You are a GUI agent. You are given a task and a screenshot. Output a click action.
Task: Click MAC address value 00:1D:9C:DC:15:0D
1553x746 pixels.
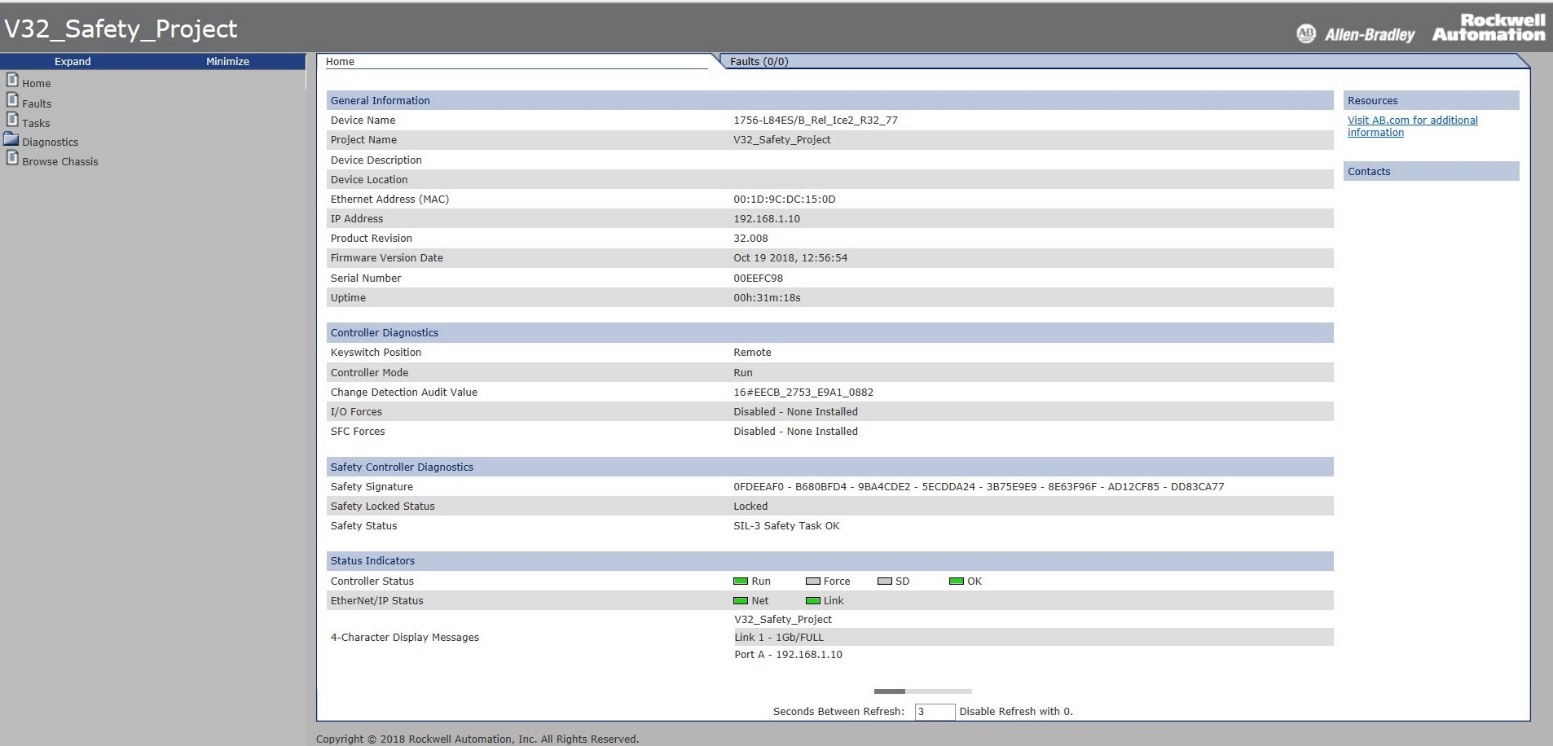coord(784,199)
